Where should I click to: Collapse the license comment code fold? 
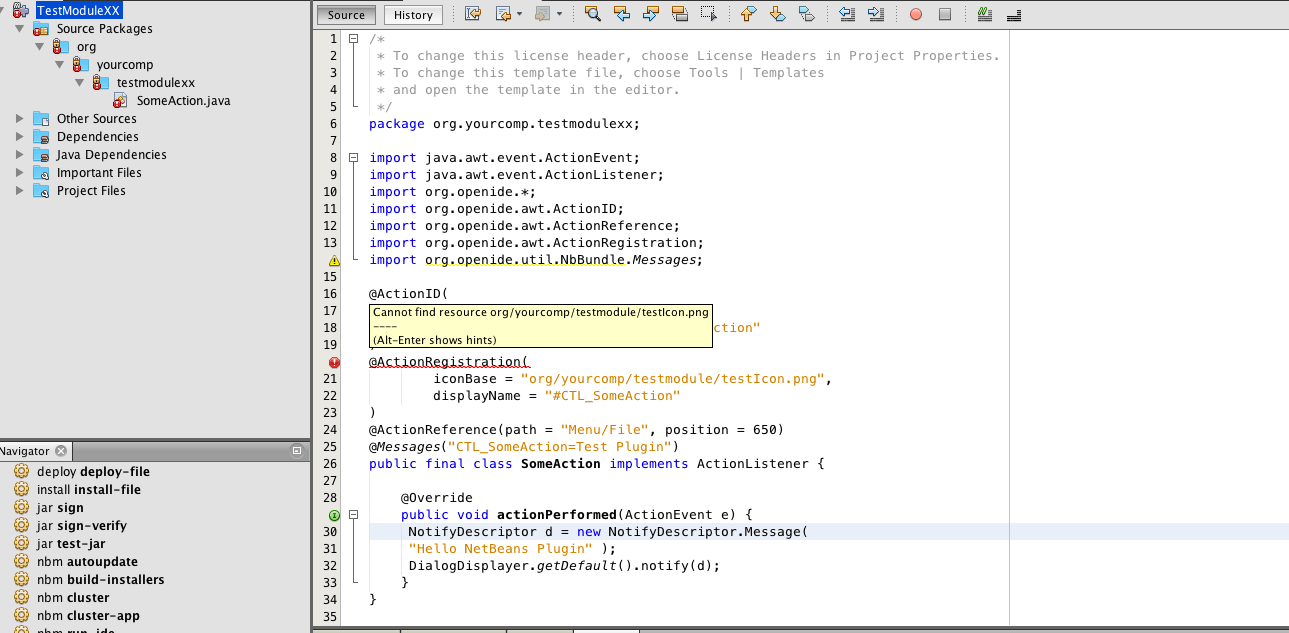click(354, 39)
